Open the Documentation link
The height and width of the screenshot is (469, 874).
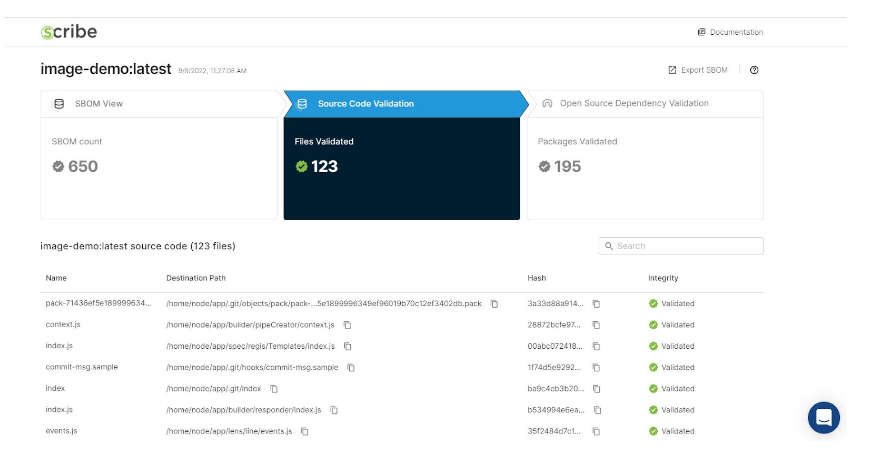(x=730, y=32)
